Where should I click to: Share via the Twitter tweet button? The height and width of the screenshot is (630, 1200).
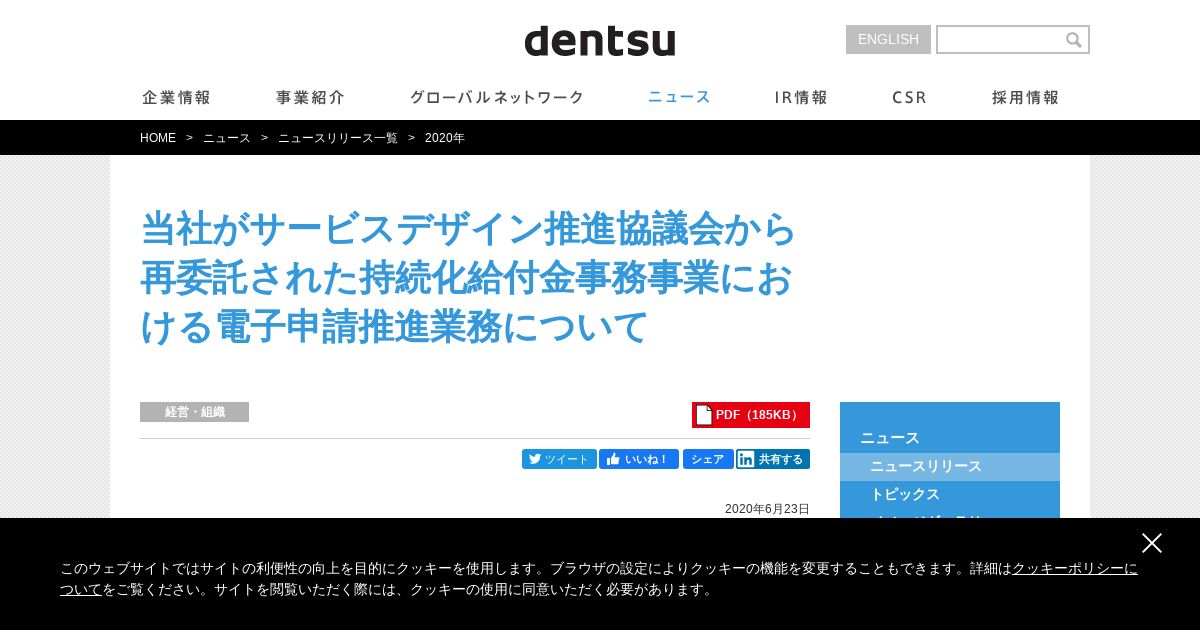coord(559,459)
